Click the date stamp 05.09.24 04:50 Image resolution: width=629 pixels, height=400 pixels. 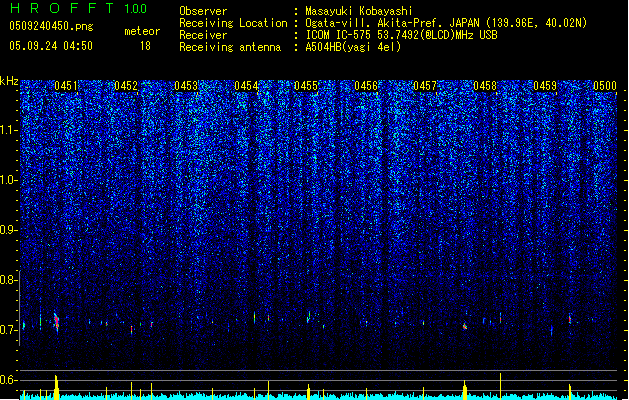point(51,46)
